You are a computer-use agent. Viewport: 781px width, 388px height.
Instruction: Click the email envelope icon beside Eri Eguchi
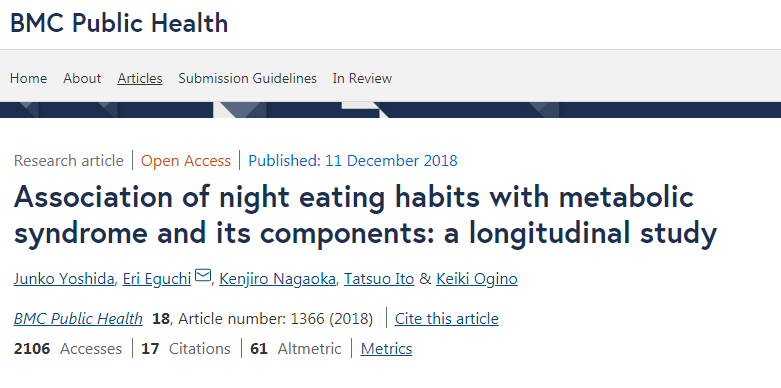click(203, 275)
